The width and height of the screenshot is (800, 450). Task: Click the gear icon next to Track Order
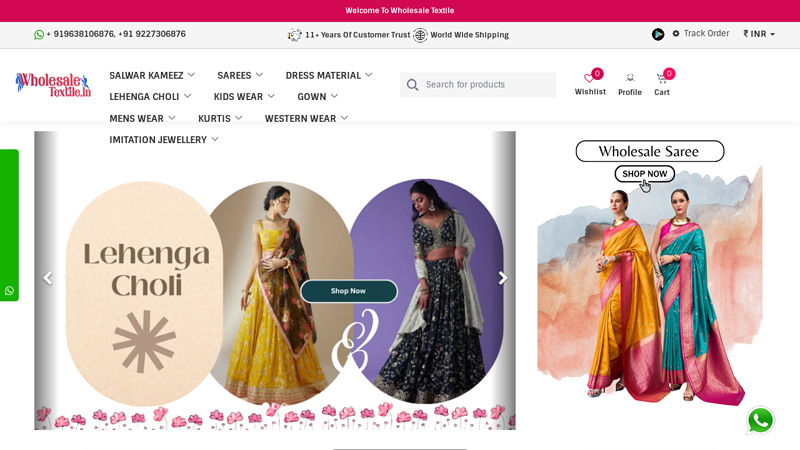click(676, 33)
